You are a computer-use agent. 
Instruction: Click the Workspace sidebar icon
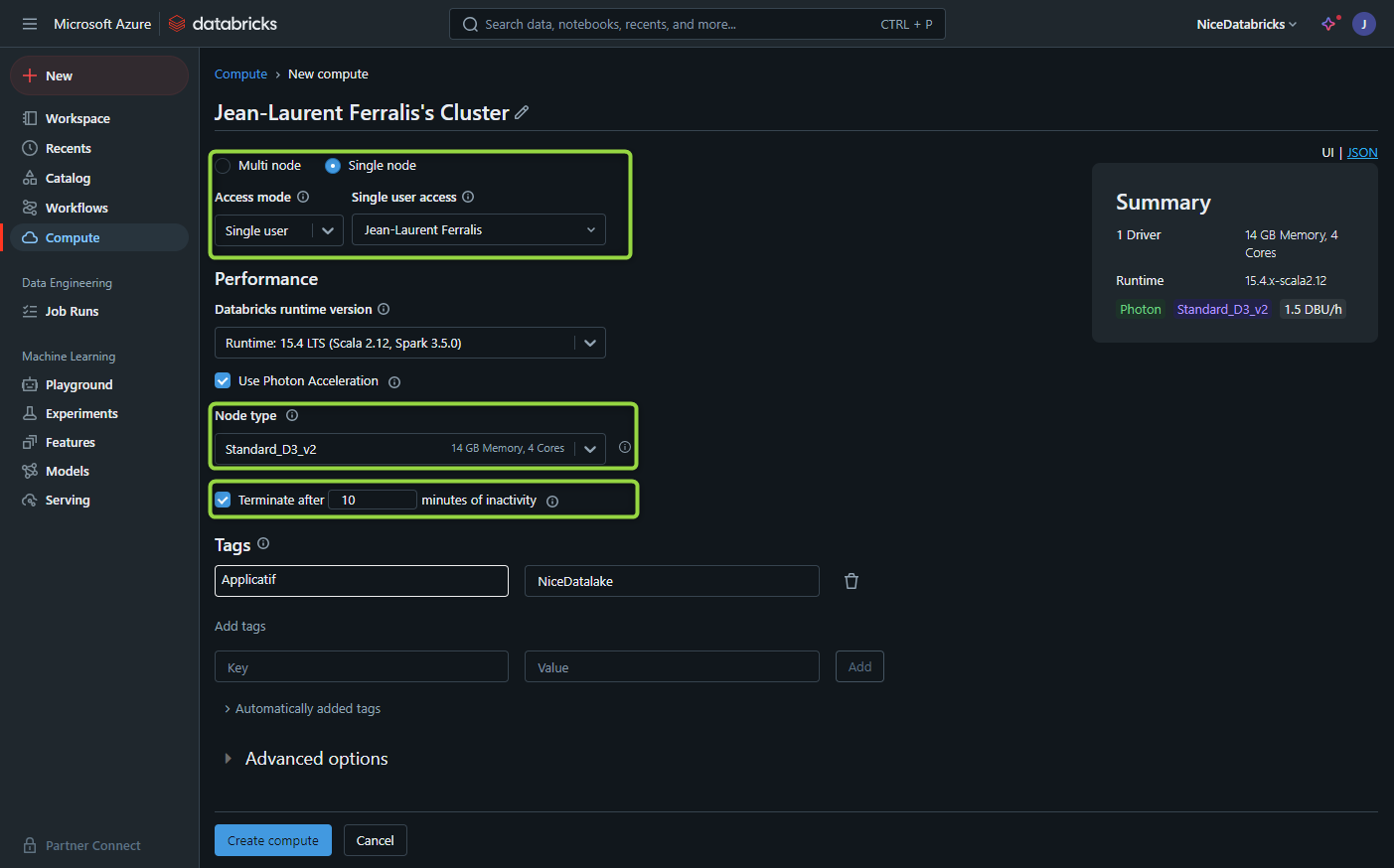pyautogui.click(x=30, y=118)
